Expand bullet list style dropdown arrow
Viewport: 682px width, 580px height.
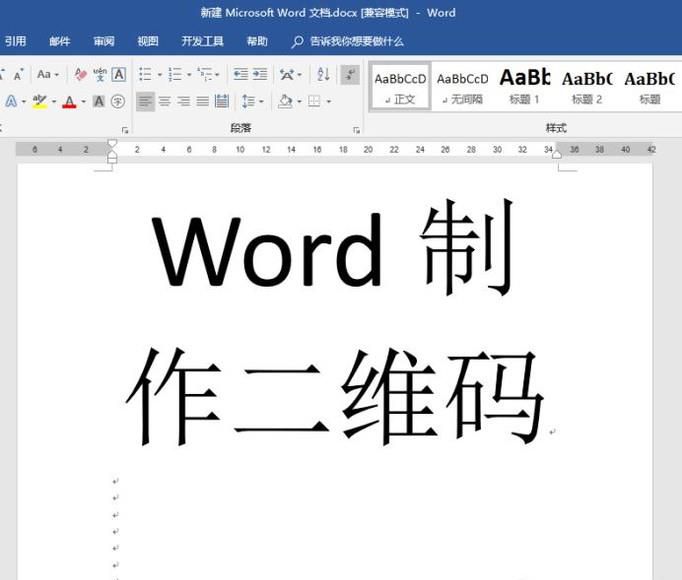point(160,75)
